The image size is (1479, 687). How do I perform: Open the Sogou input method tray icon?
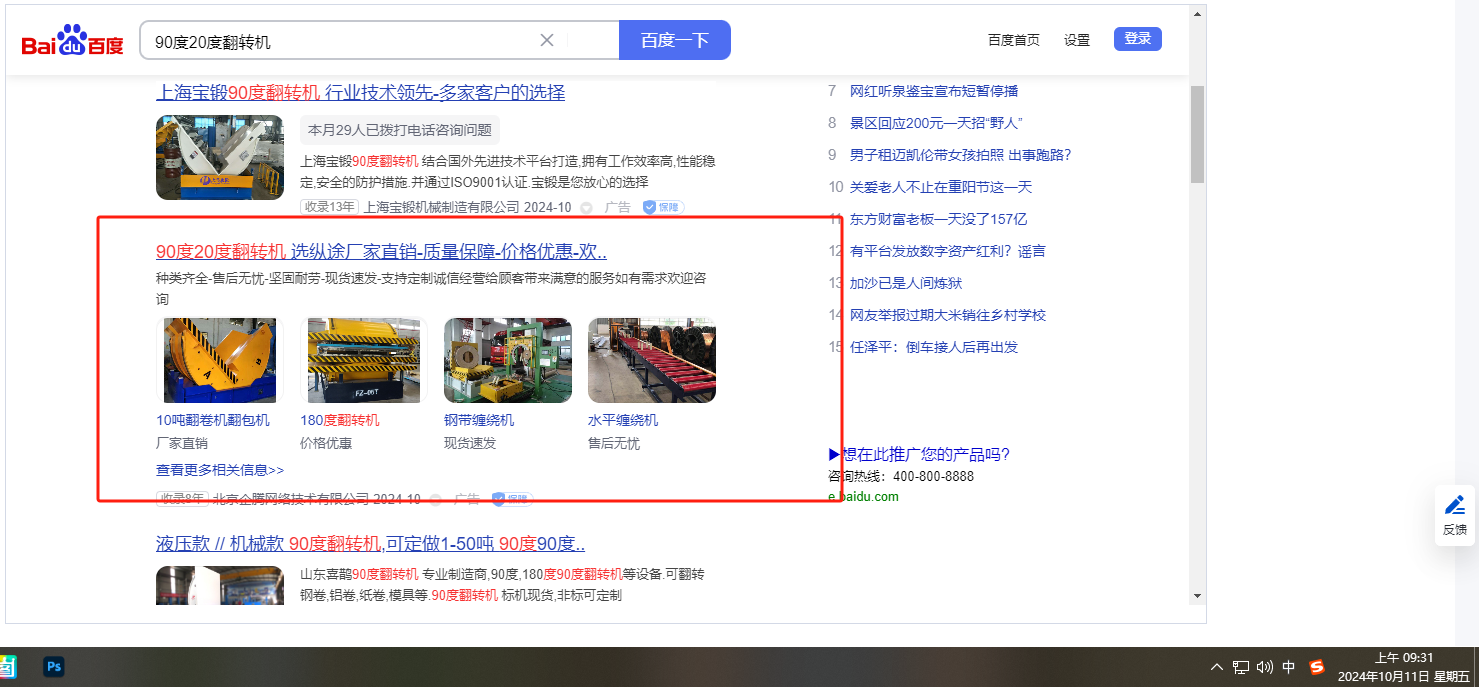(x=1318, y=667)
